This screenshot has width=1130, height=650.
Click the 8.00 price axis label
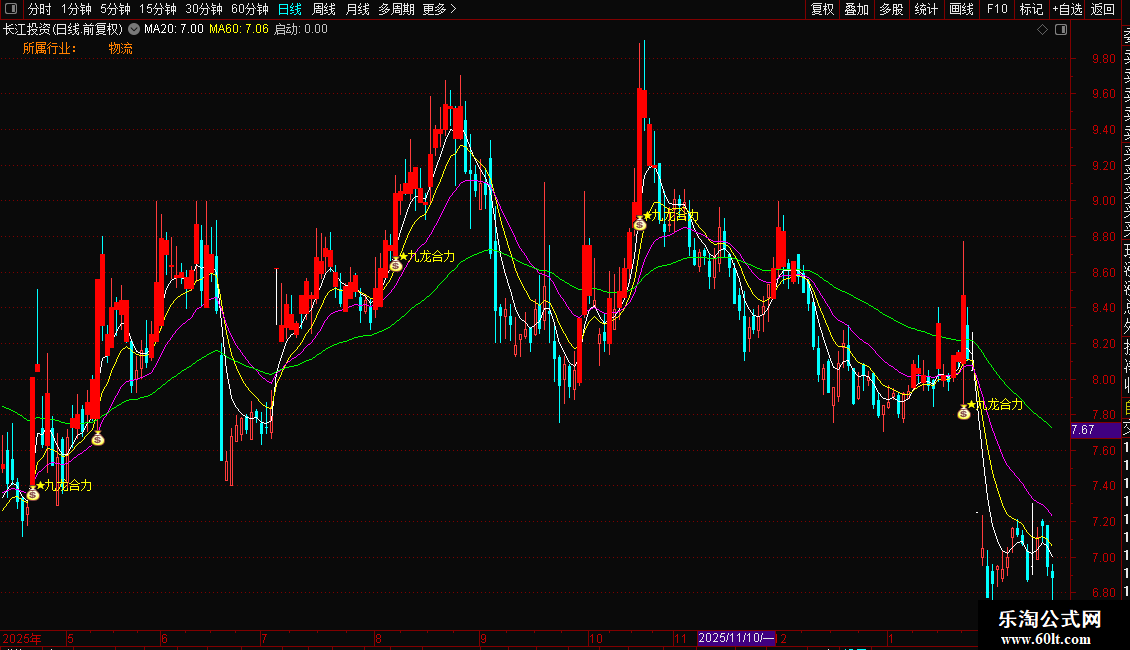1103,380
